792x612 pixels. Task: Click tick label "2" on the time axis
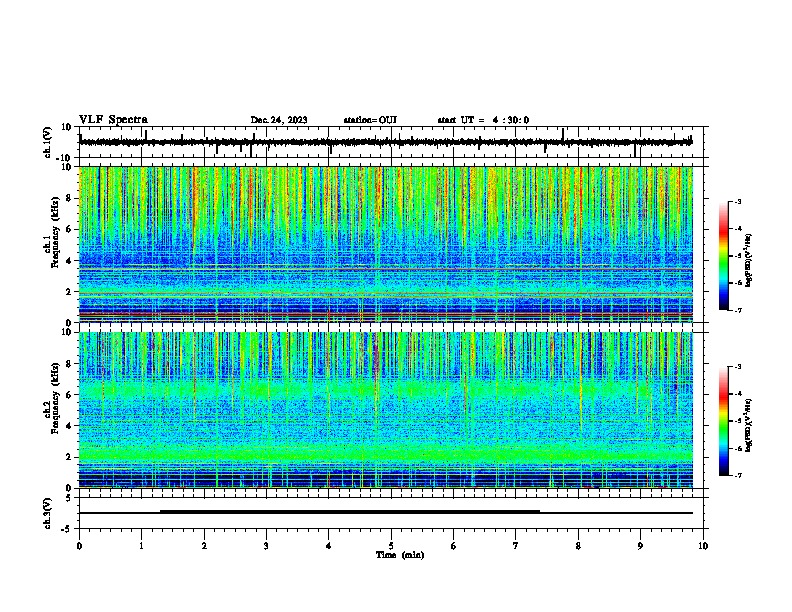(204, 546)
